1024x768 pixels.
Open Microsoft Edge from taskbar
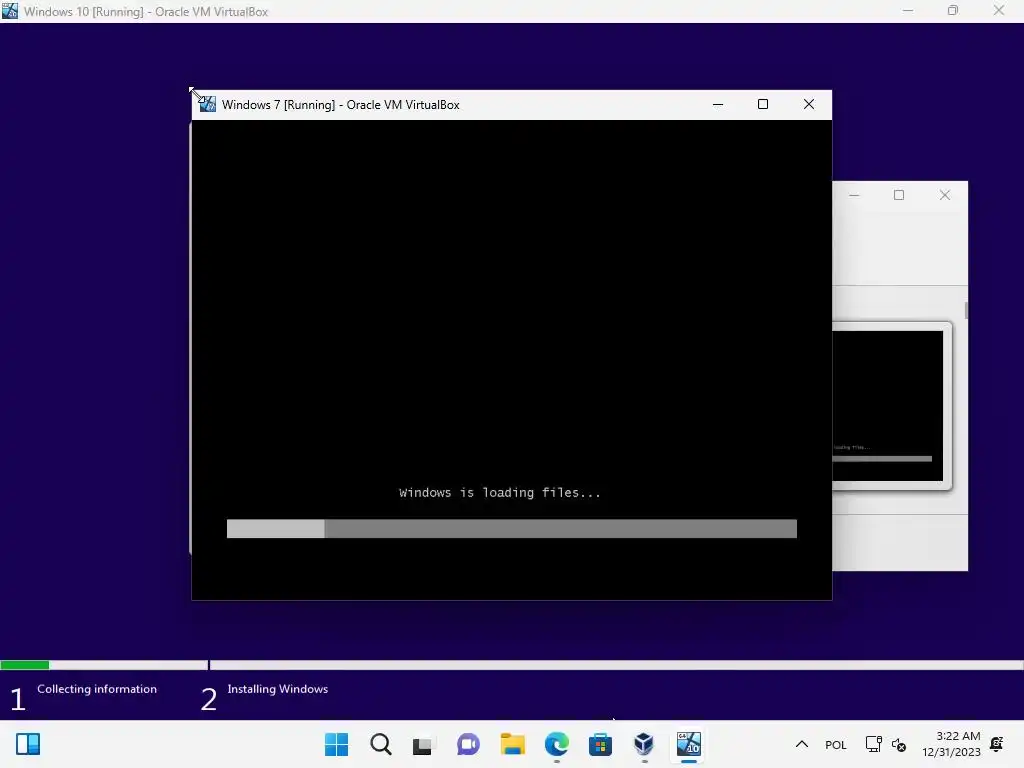click(x=556, y=744)
